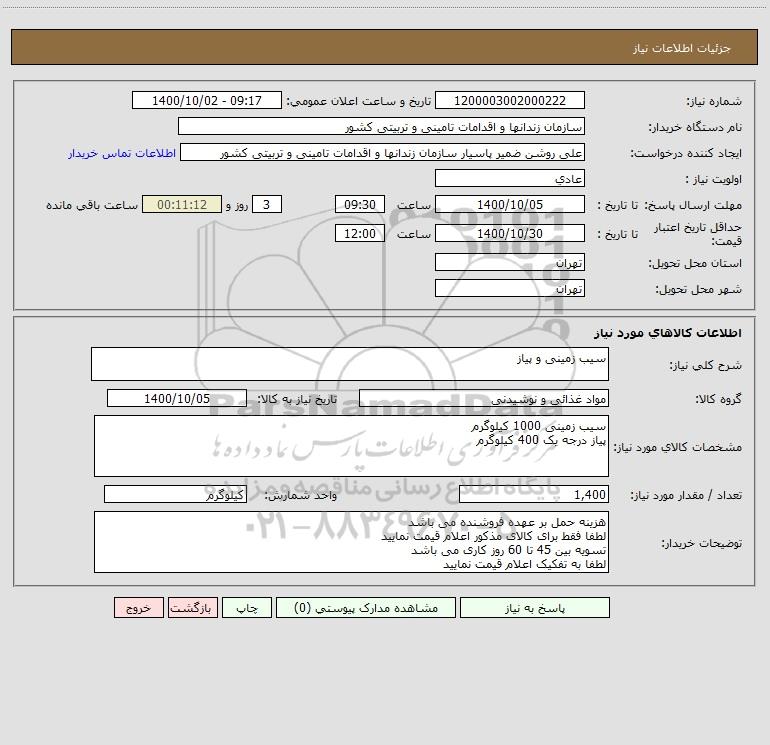Click the section heading اطلاعات کالاهای مورد نیاز
Screen dimensions: 770x745
tap(668, 333)
